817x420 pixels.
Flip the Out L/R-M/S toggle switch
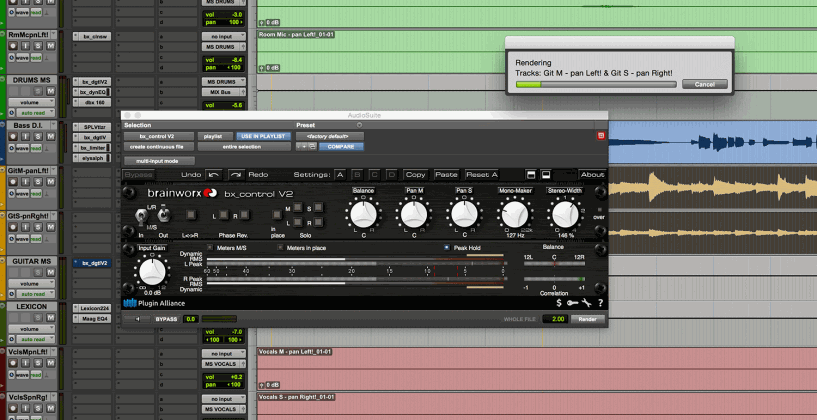coord(164,215)
